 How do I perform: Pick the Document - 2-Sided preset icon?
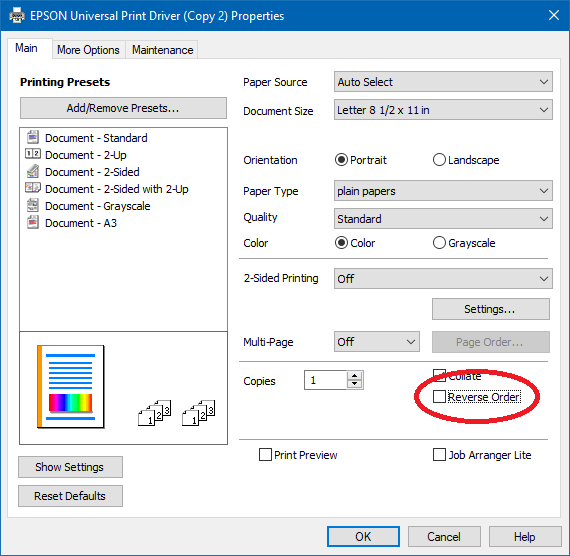click(33, 171)
